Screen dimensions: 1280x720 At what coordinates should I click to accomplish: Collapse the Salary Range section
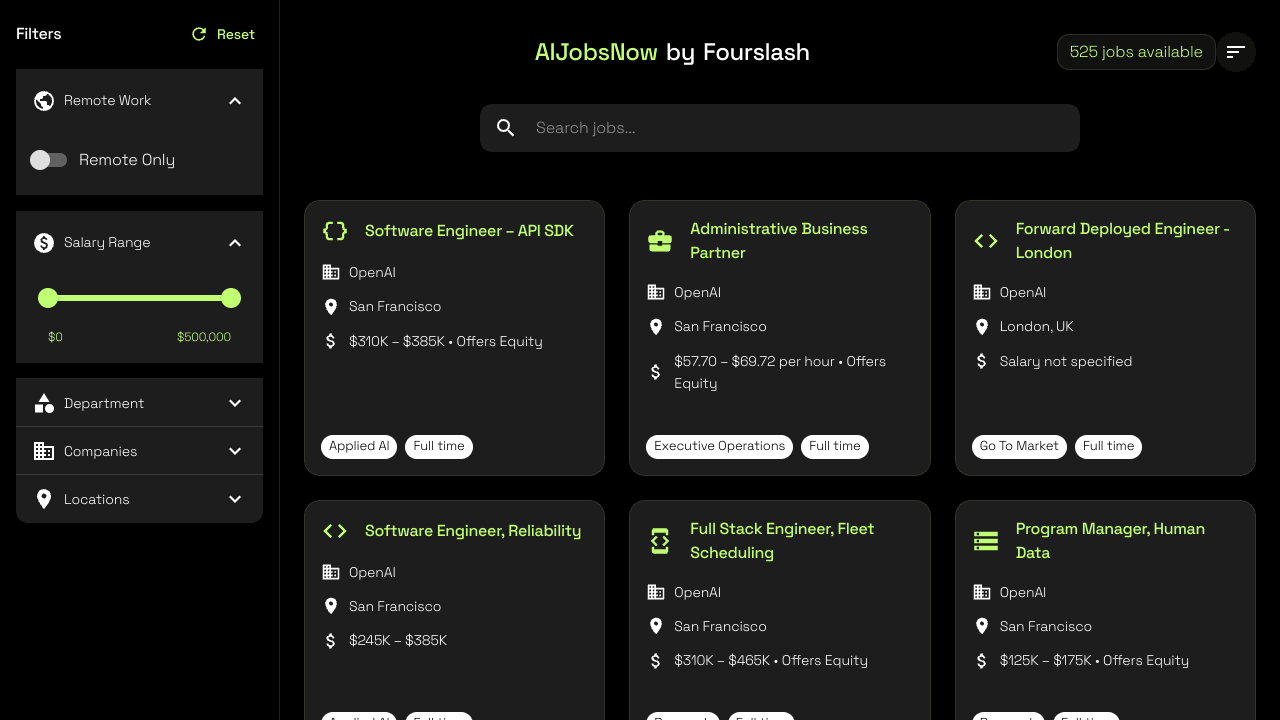pos(235,242)
